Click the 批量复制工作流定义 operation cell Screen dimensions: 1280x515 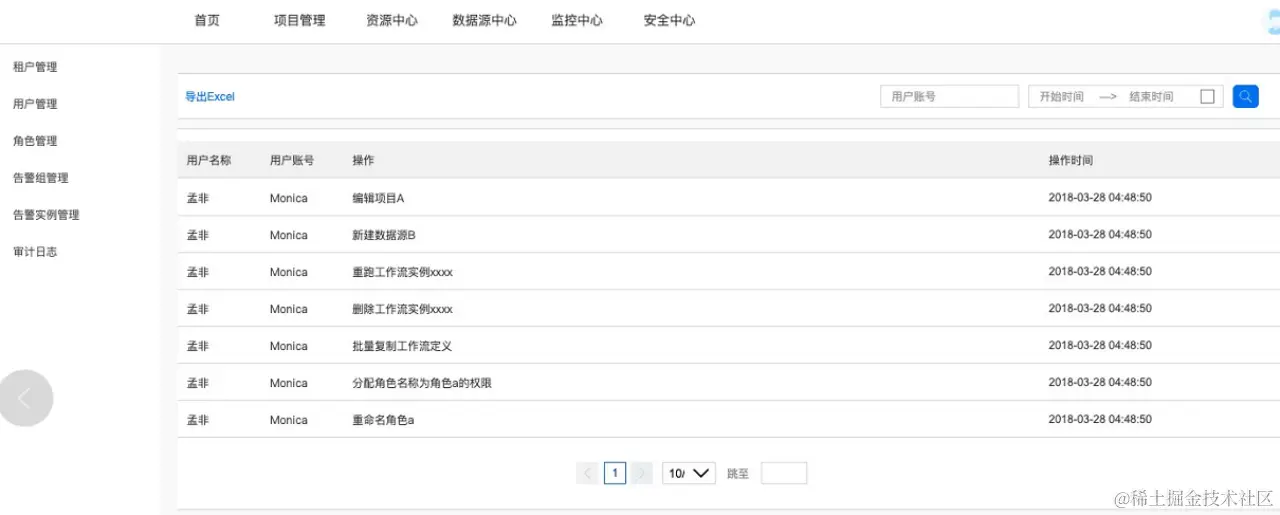402,346
